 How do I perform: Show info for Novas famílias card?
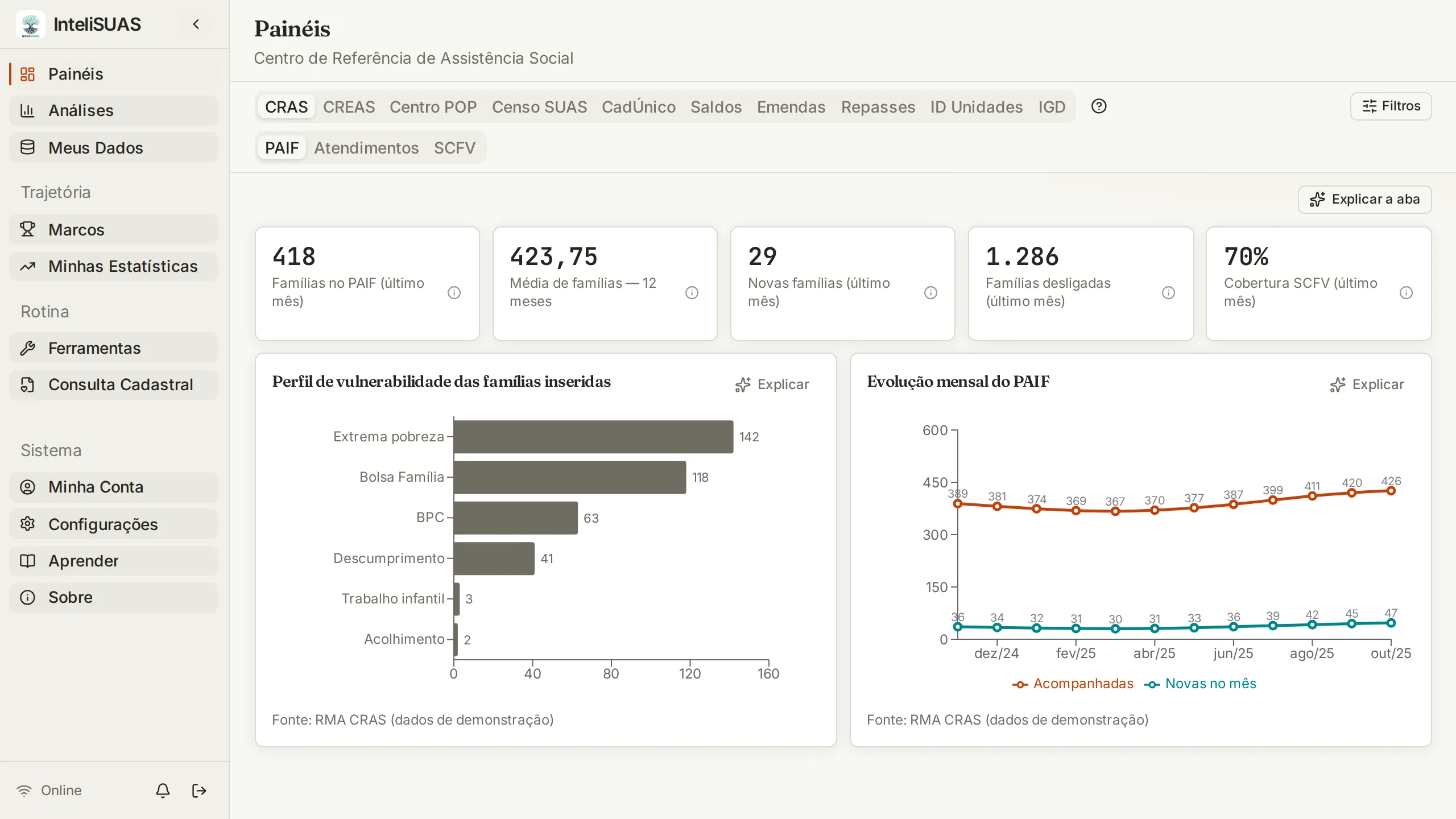(930, 292)
